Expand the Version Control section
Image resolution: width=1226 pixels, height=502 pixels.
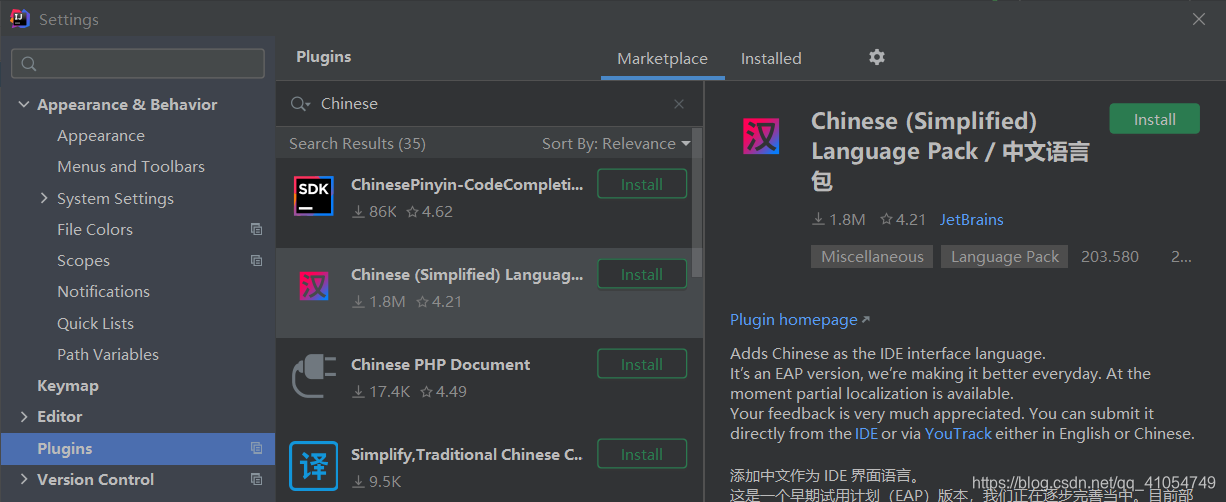pyautogui.click(x=24, y=479)
